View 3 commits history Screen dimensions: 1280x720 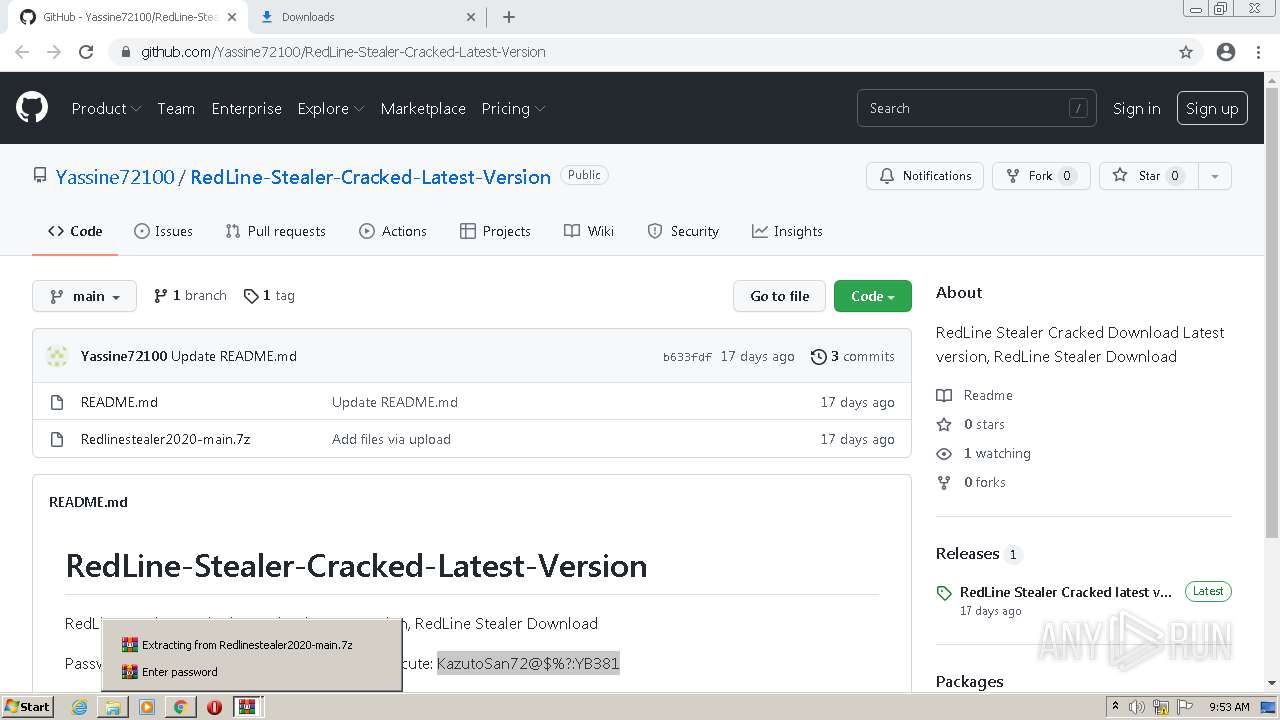click(852, 356)
